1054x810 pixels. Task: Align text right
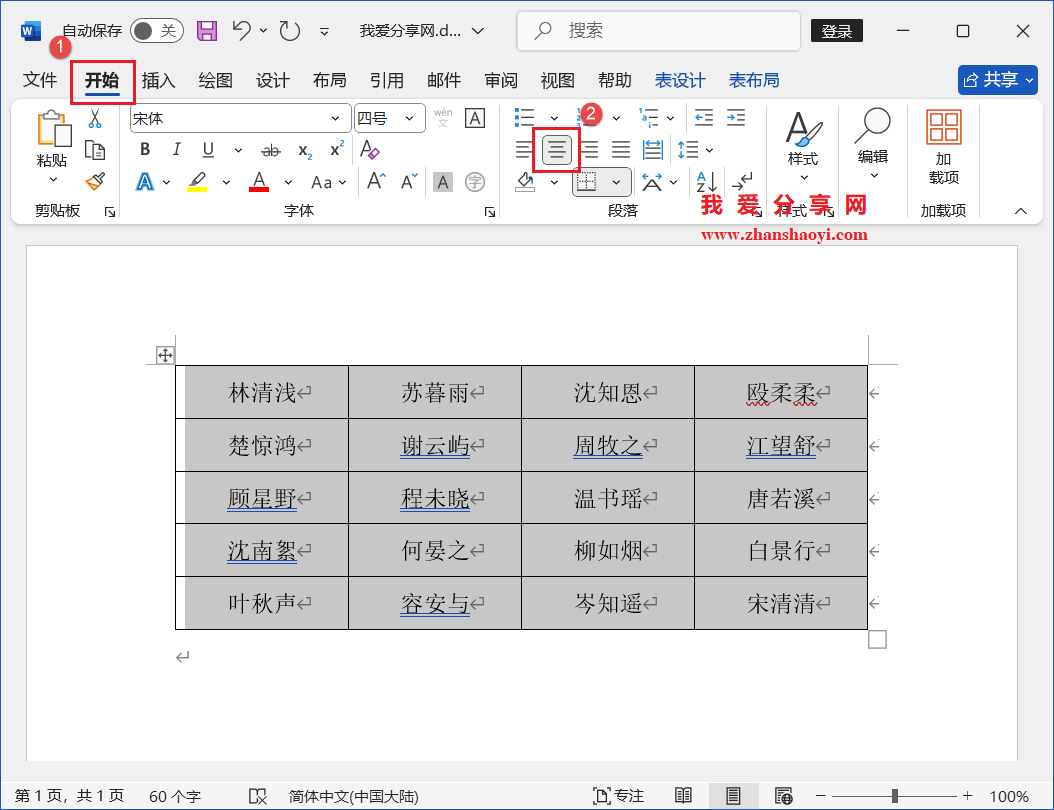click(x=590, y=149)
